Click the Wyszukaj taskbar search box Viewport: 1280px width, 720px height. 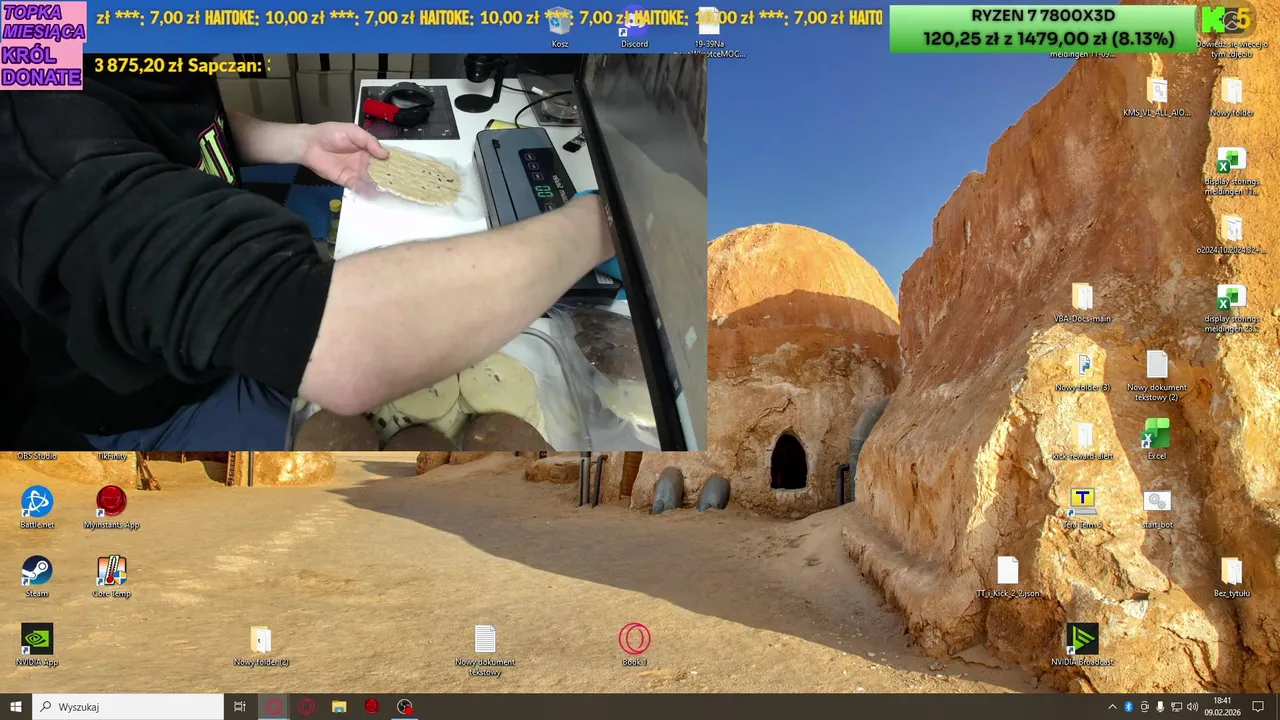point(128,706)
